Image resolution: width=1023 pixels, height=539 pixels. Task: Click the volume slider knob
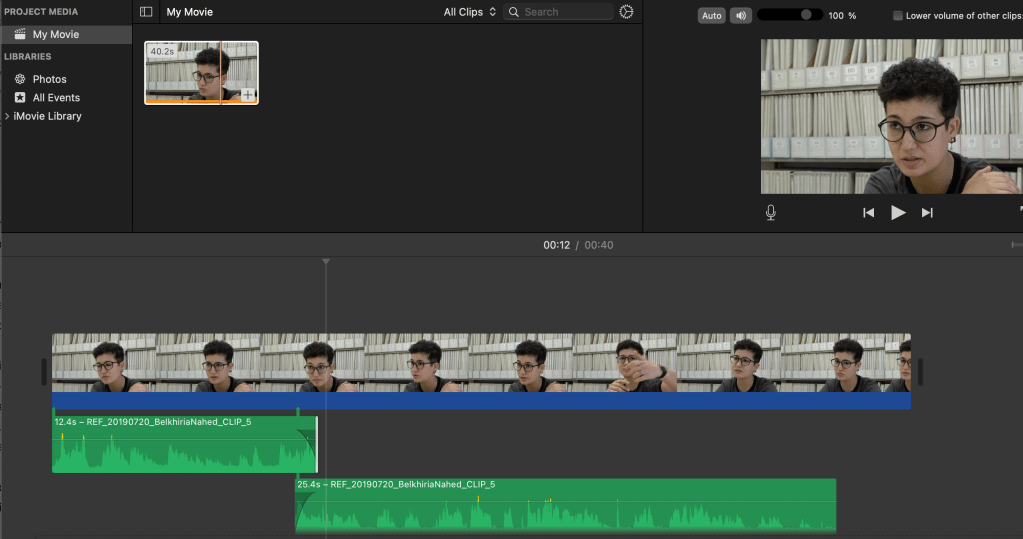click(x=806, y=15)
